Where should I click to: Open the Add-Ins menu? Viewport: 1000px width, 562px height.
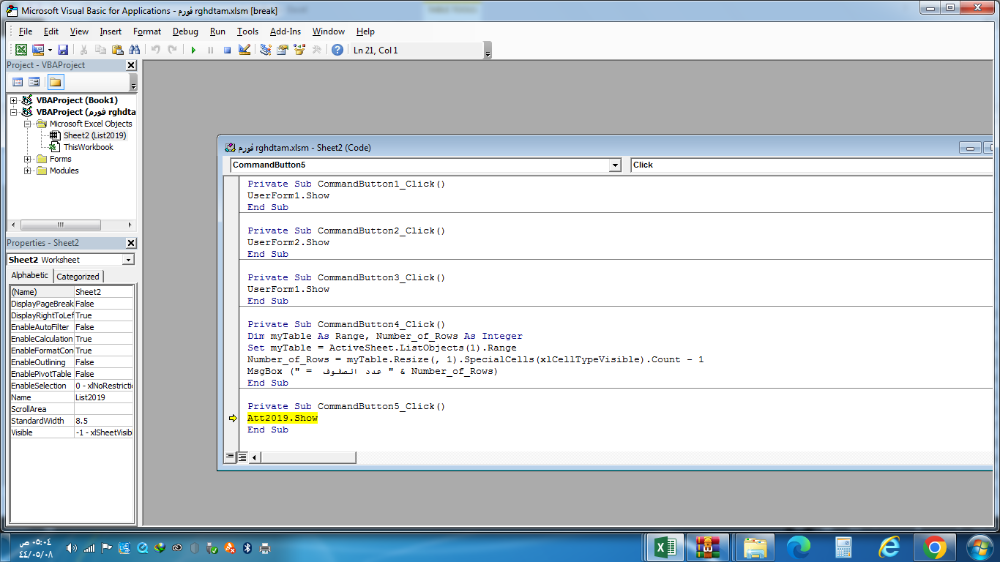(285, 31)
